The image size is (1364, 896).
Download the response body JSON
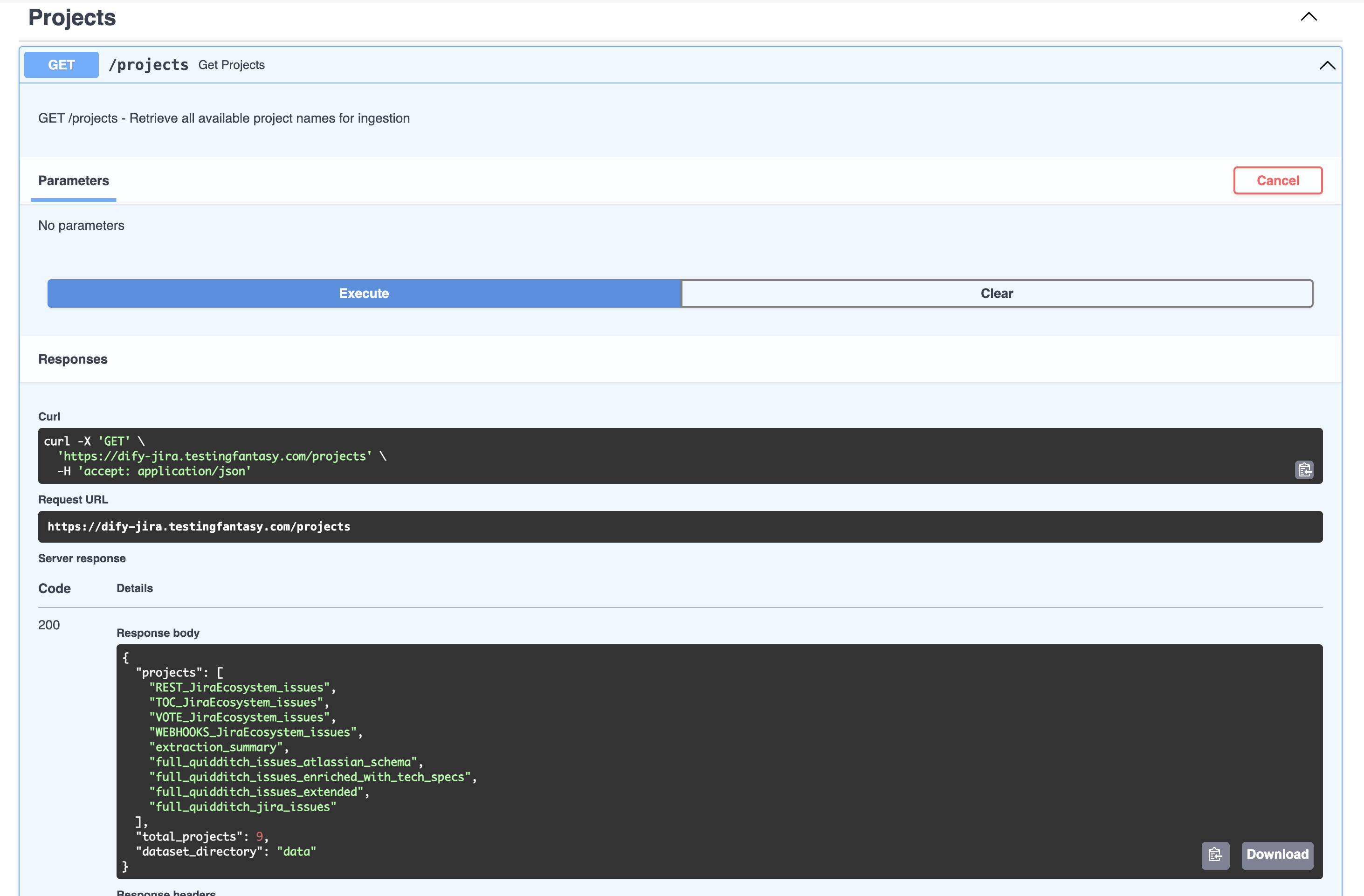[1277, 855]
